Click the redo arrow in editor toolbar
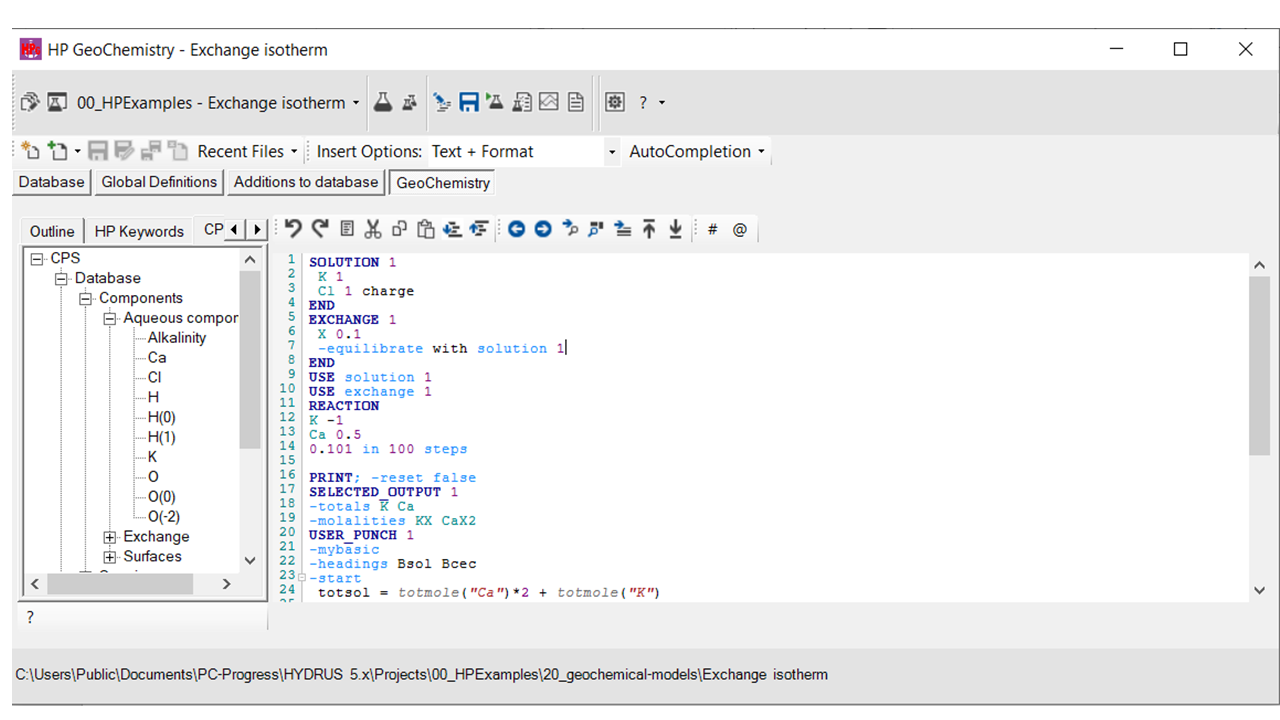 (x=320, y=229)
